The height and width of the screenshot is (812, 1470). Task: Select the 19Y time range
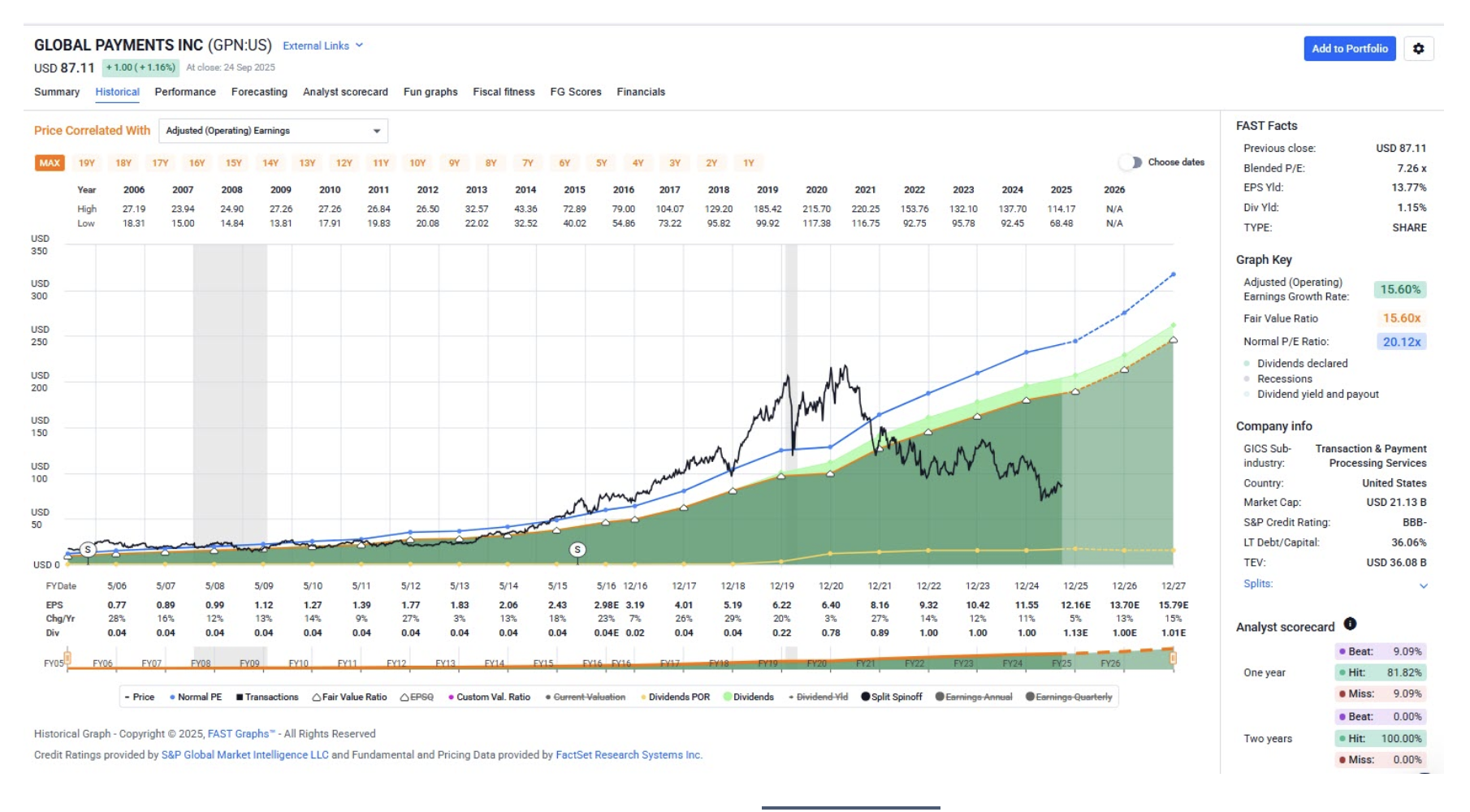coord(87,163)
